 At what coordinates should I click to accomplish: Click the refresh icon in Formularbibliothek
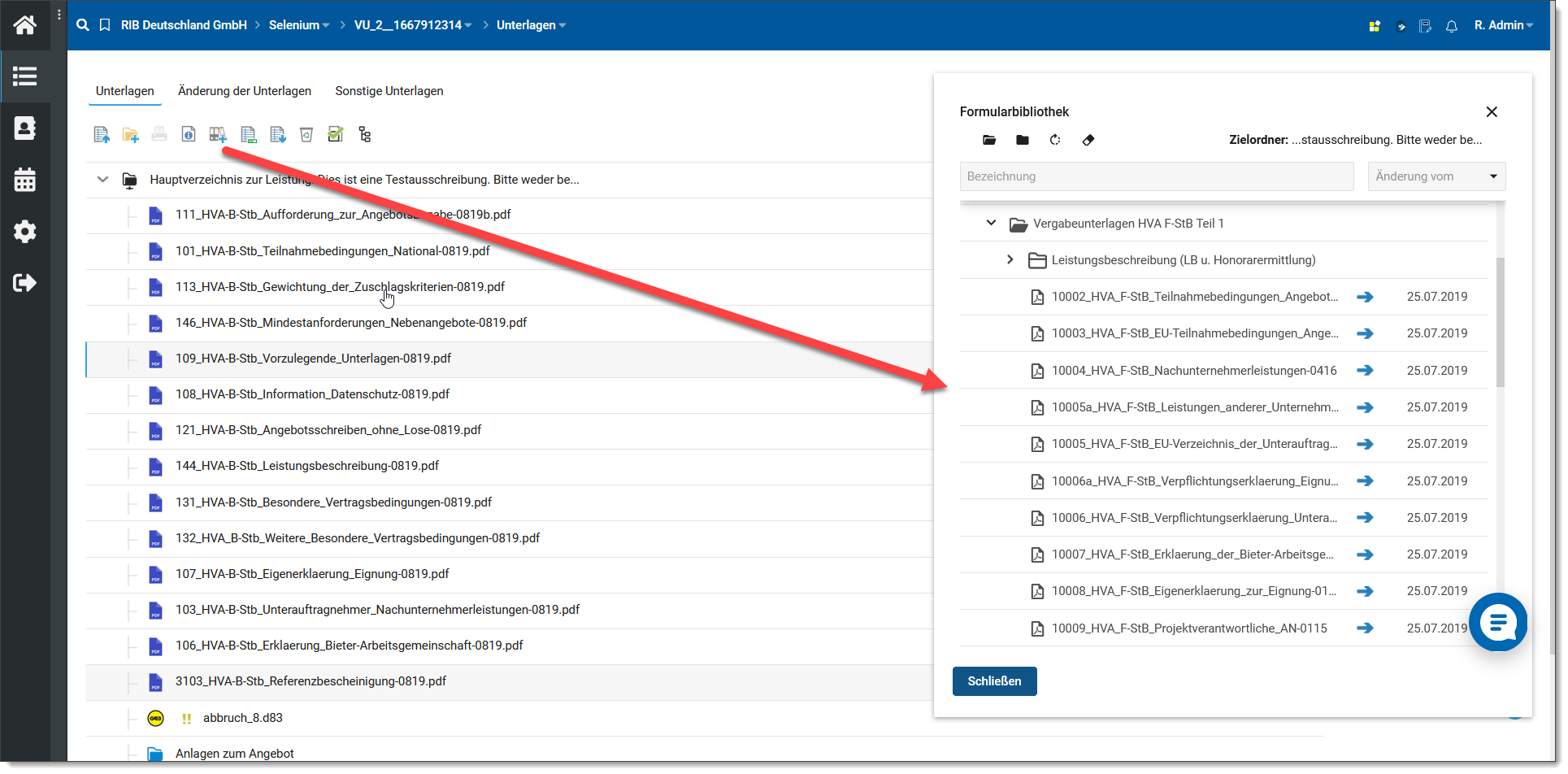(x=1055, y=140)
